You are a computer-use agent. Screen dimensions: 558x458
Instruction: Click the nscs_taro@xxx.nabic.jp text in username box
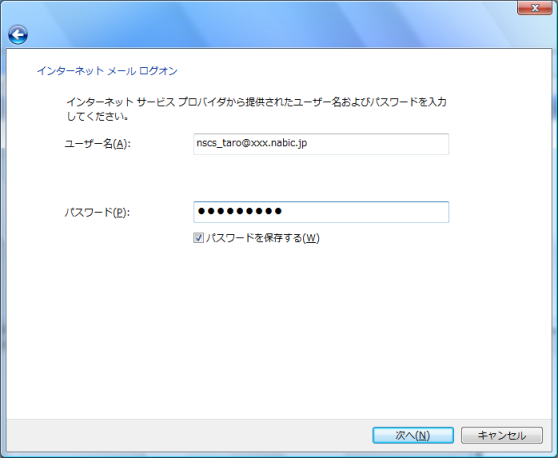252,143
